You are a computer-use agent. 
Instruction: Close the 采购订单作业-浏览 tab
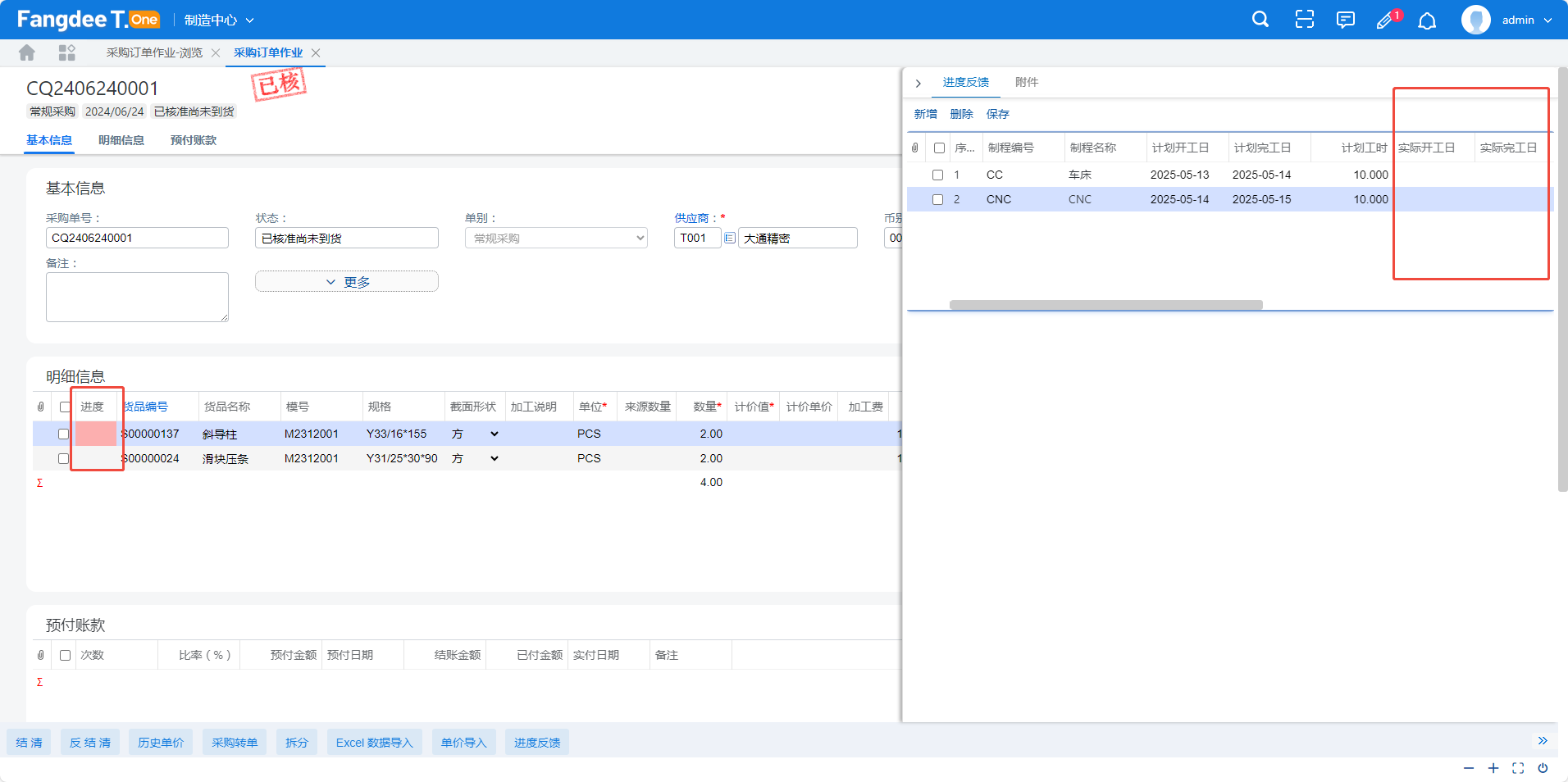click(x=216, y=52)
